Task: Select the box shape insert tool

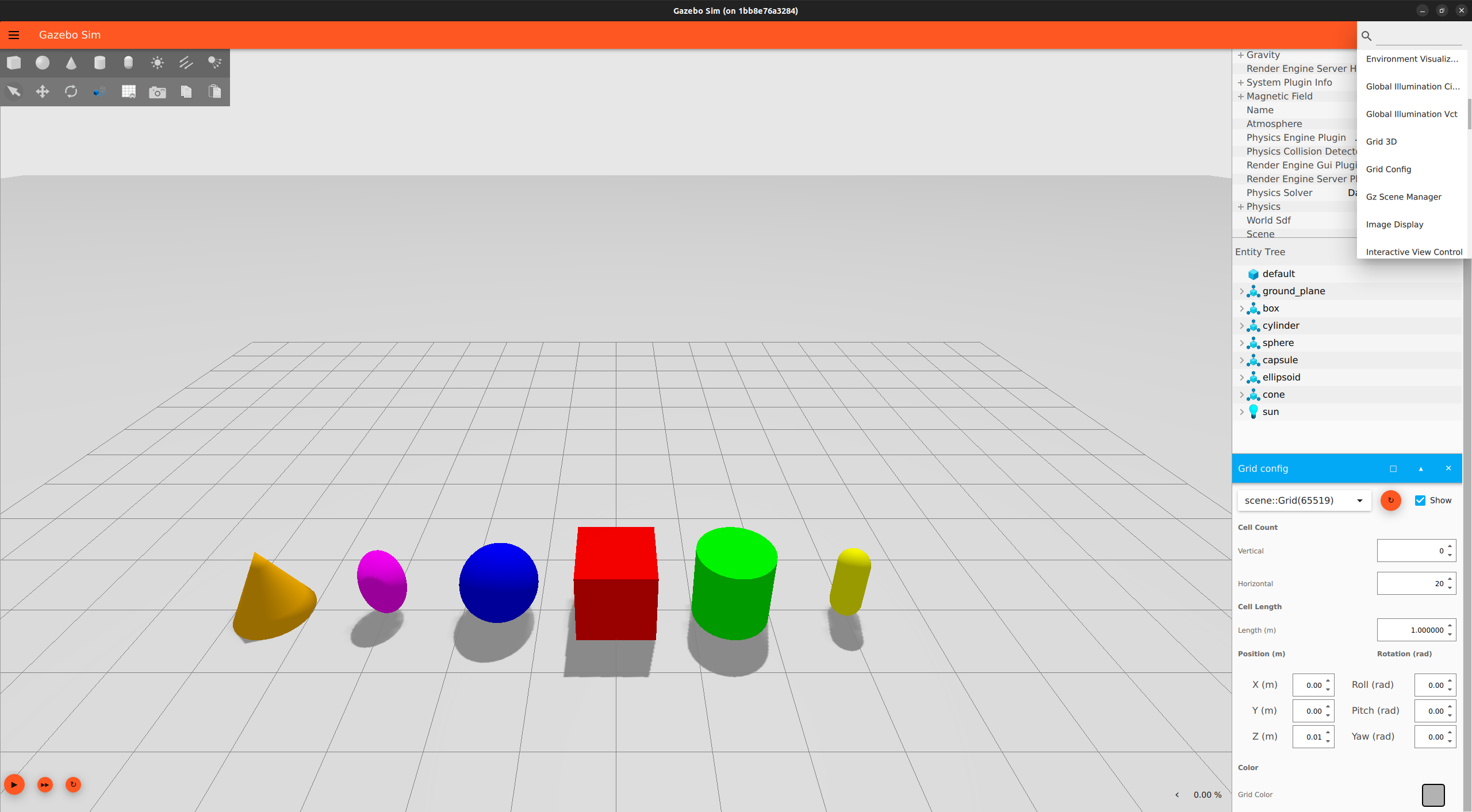Action: click(14, 63)
